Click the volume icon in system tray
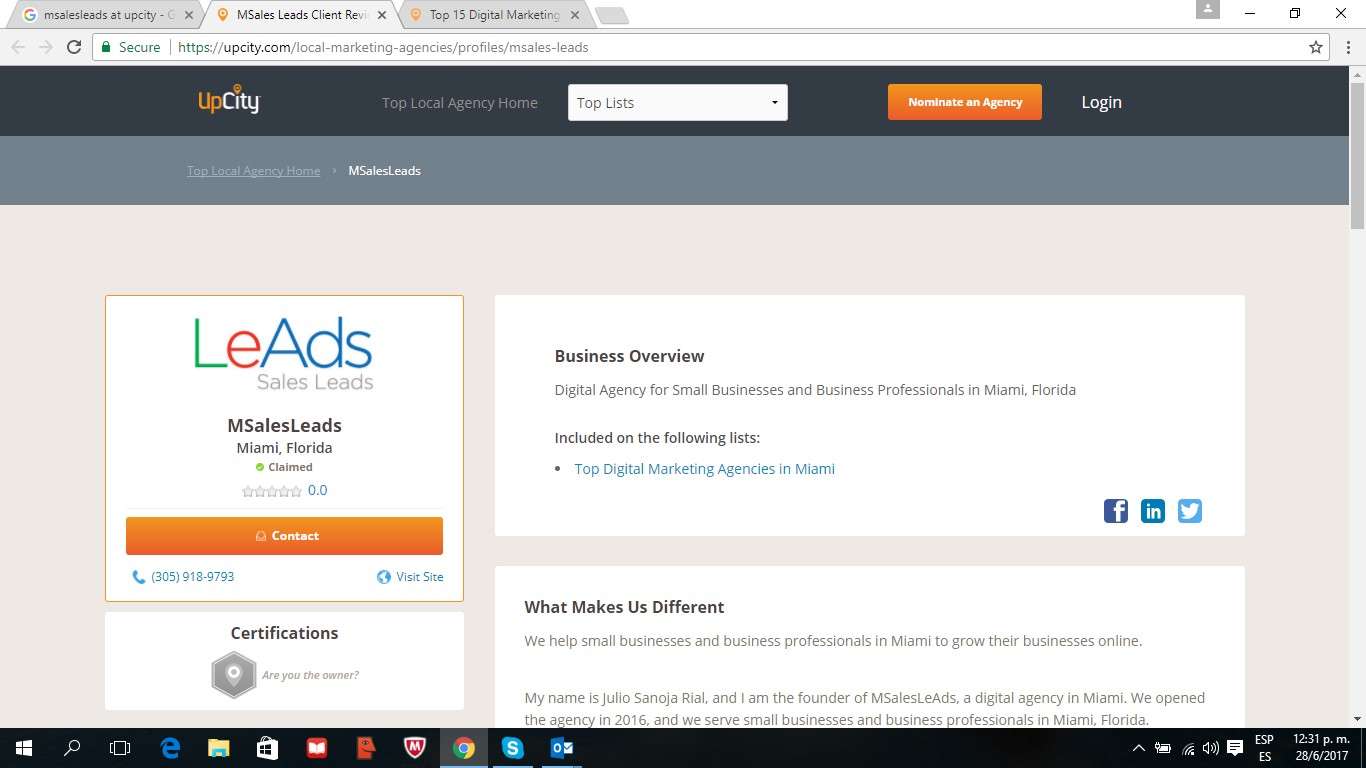The image size is (1366, 768). tap(1211, 748)
